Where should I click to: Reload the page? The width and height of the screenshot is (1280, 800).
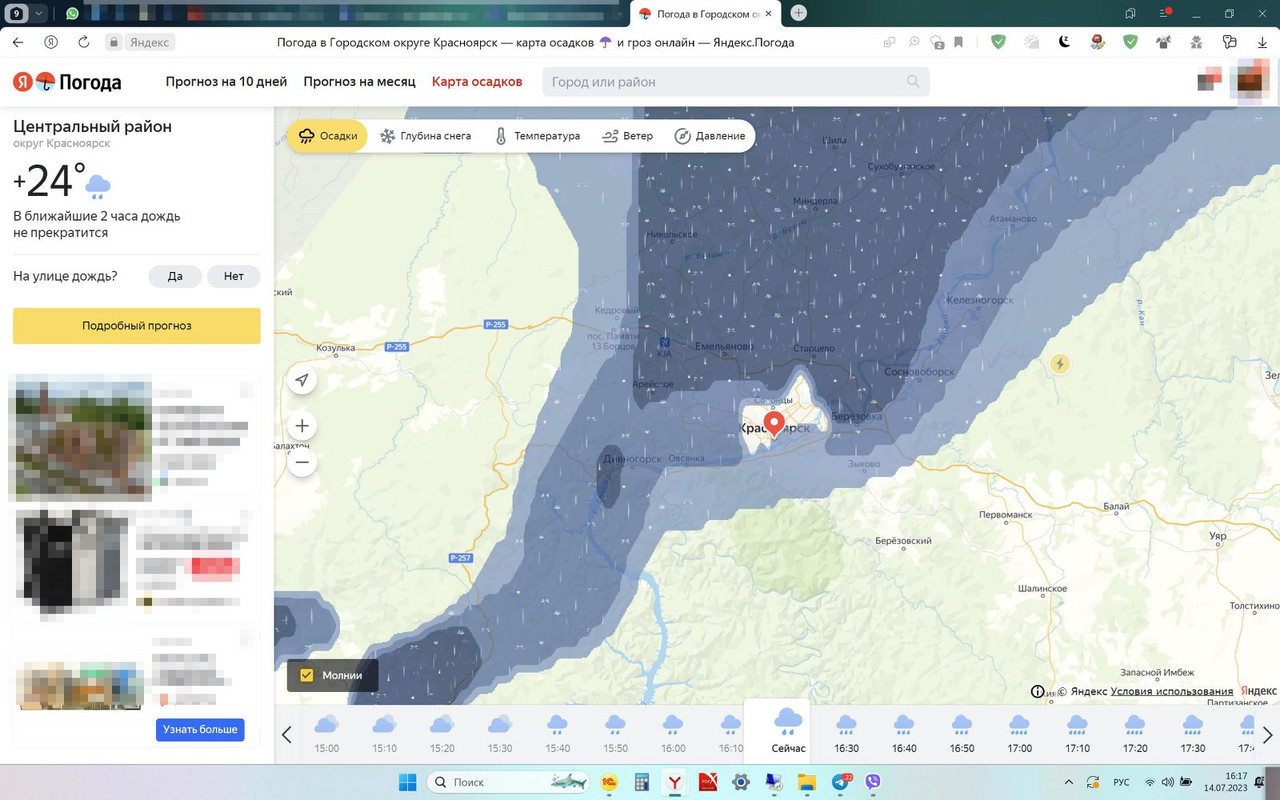83,42
